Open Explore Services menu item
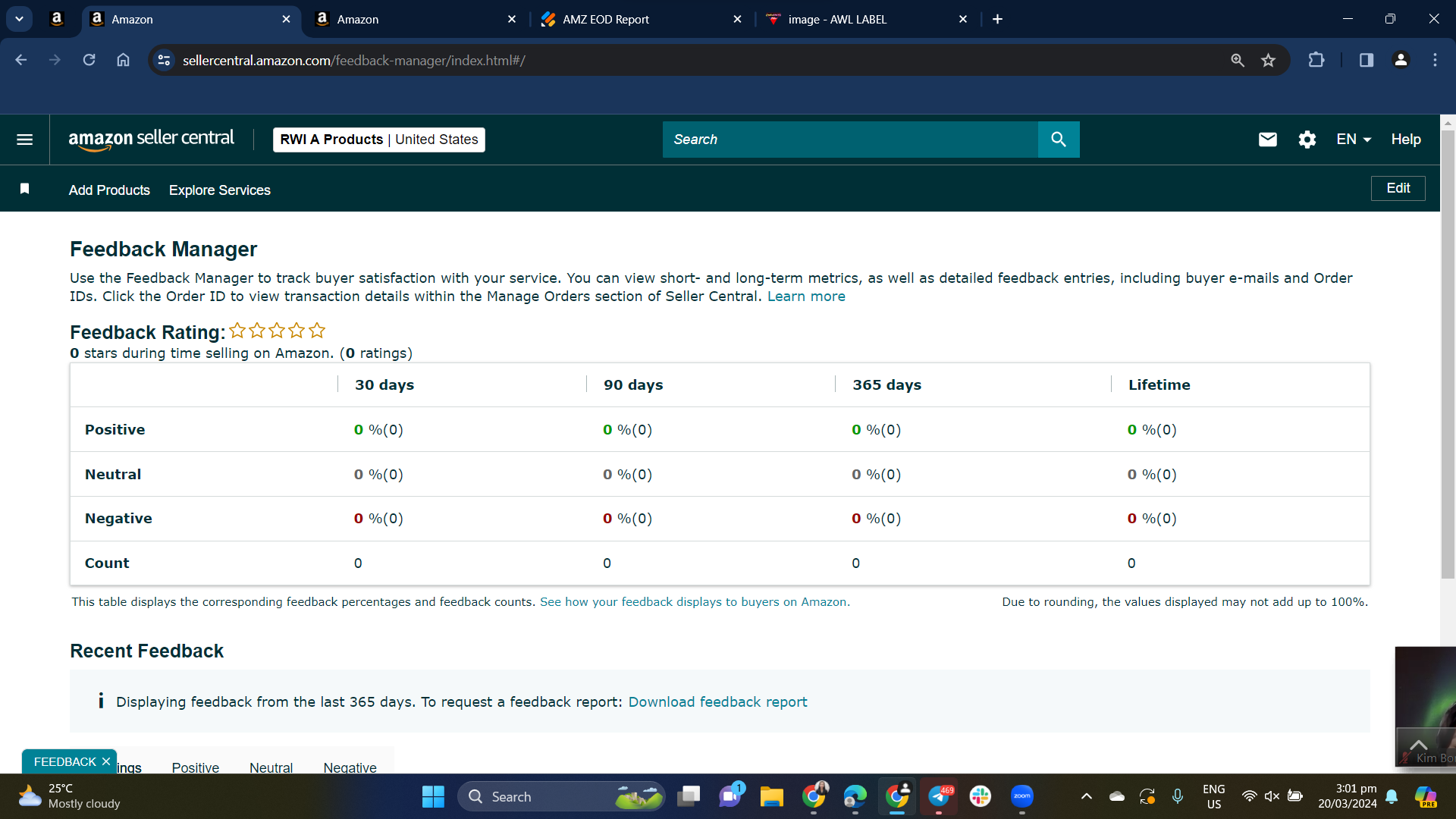1456x819 pixels. [219, 190]
